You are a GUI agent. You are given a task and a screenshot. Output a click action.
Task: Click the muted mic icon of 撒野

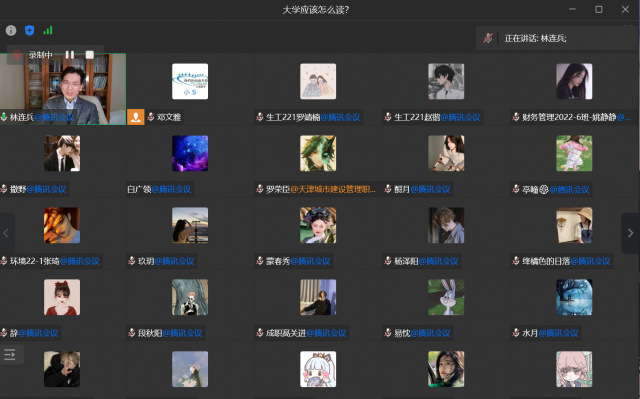click(4, 189)
